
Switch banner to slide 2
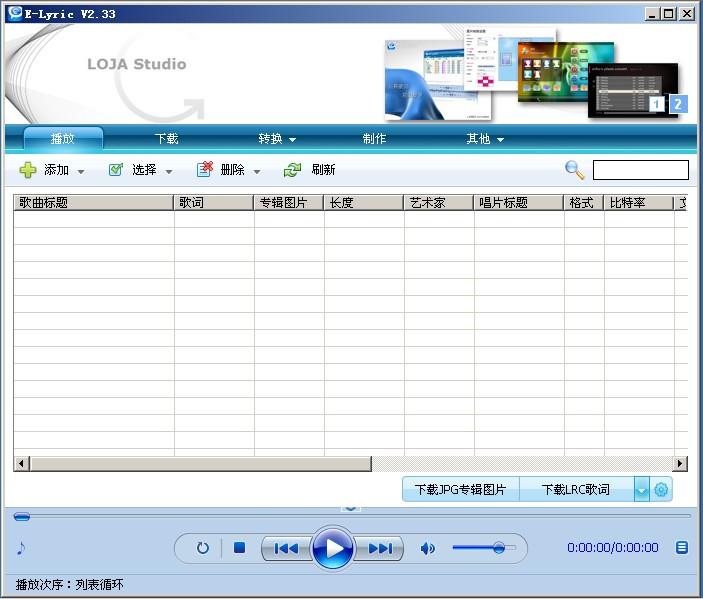tap(678, 104)
